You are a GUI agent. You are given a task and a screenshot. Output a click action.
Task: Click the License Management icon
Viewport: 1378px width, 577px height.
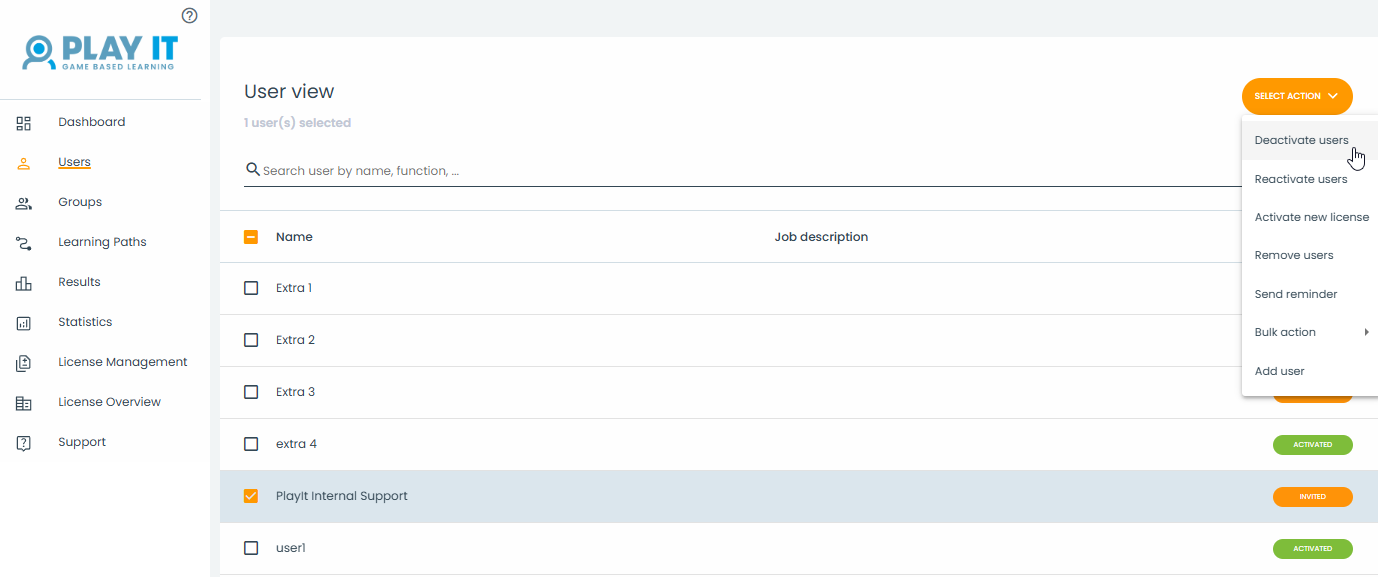click(x=24, y=363)
